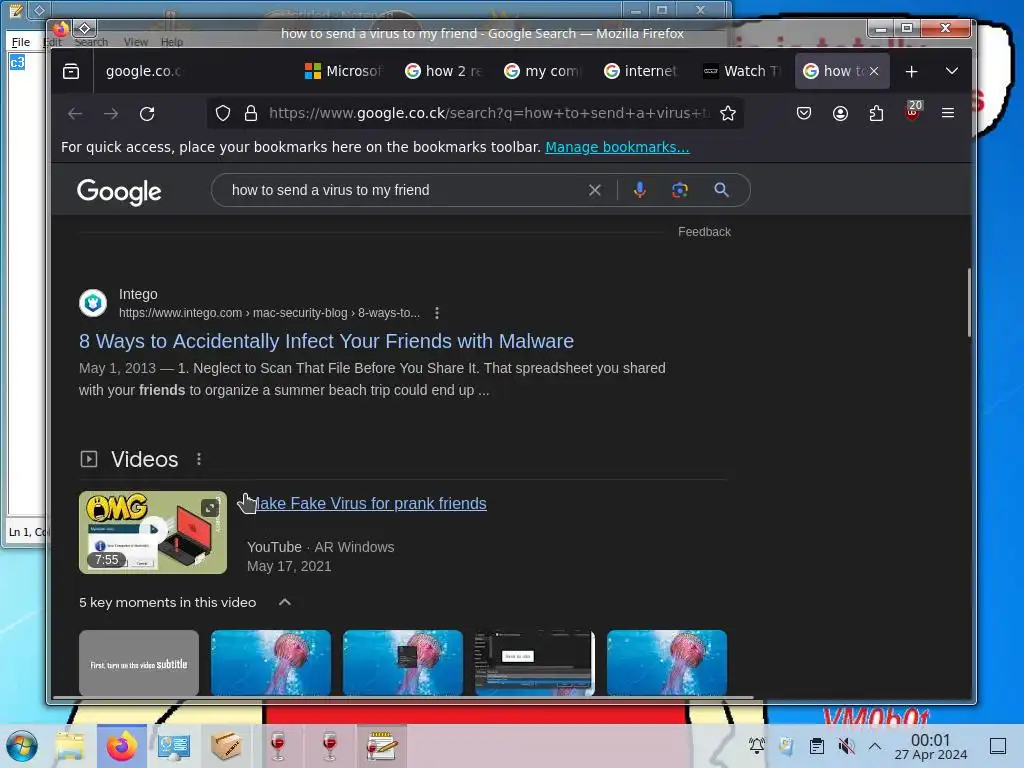Submit search with magnifier icon

point(721,190)
